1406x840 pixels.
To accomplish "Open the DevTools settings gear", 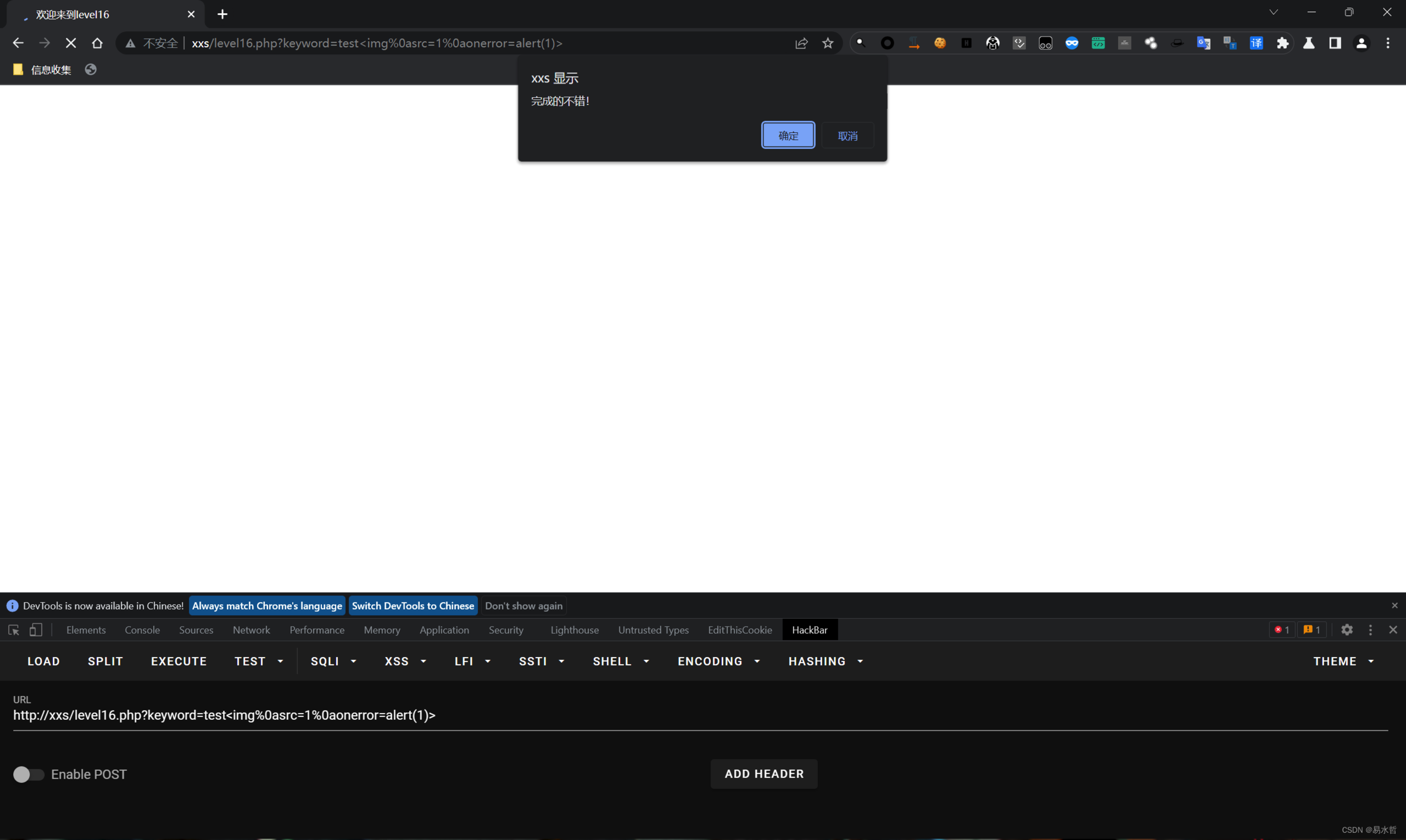I will pos(1347,629).
